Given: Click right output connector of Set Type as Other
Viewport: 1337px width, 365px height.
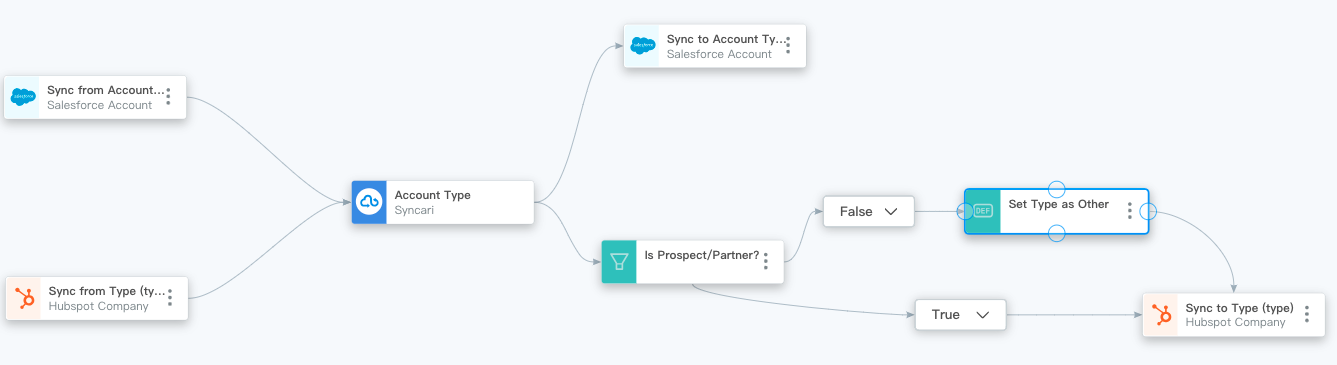Looking at the screenshot, I should tap(1148, 211).
